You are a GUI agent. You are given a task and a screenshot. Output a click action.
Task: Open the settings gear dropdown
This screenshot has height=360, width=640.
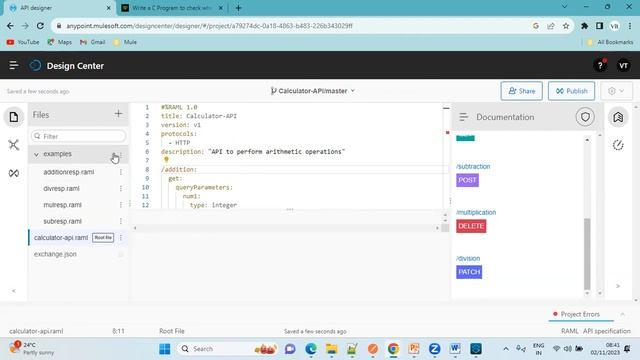click(616, 91)
